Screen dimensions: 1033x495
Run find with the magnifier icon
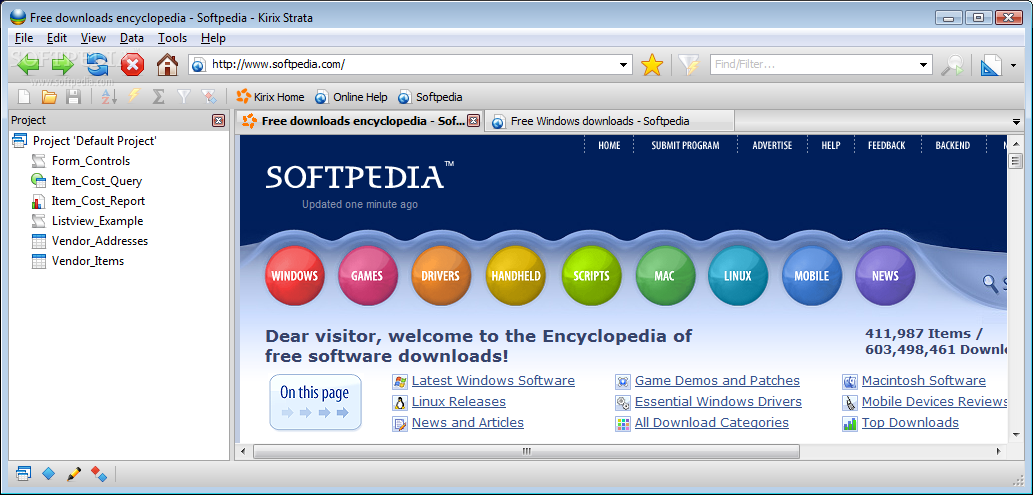952,65
